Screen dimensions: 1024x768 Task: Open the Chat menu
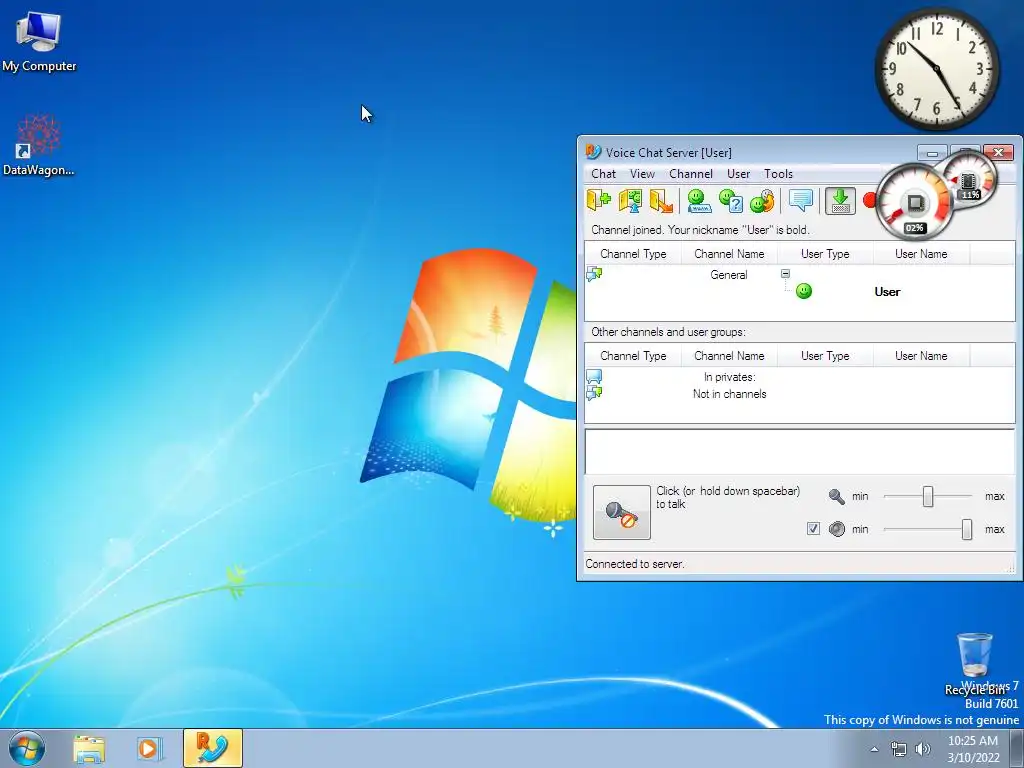pyautogui.click(x=603, y=174)
